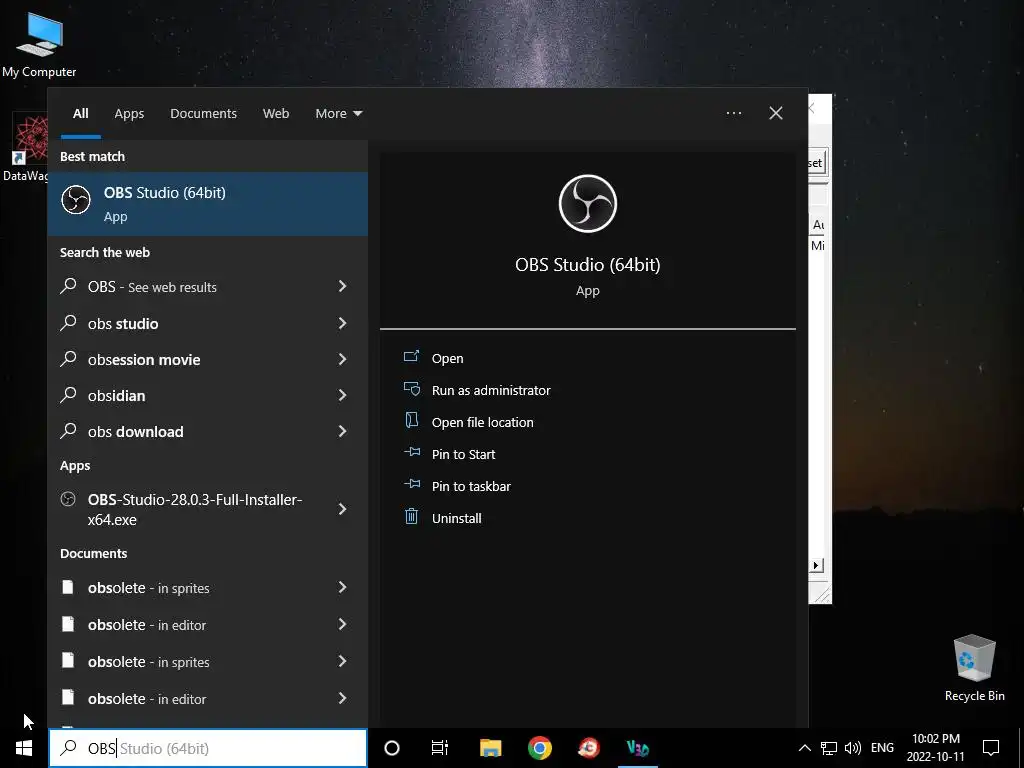Click the volume speaker icon in system tray
Screen dimensions: 1024x768
853,748
